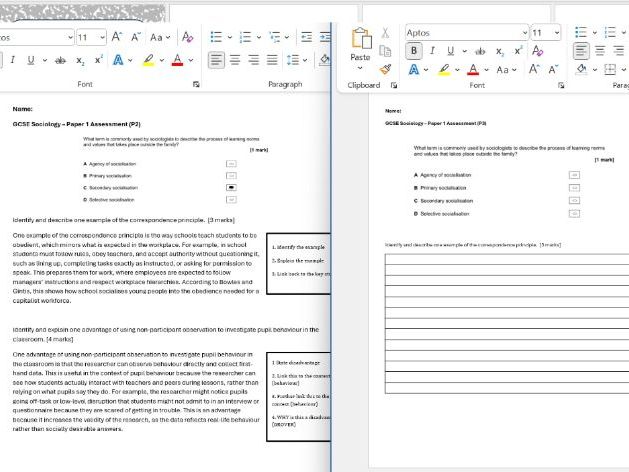Open font size dropdown in left Word window
The width and height of the screenshot is (629, 472).
[102, 37]
